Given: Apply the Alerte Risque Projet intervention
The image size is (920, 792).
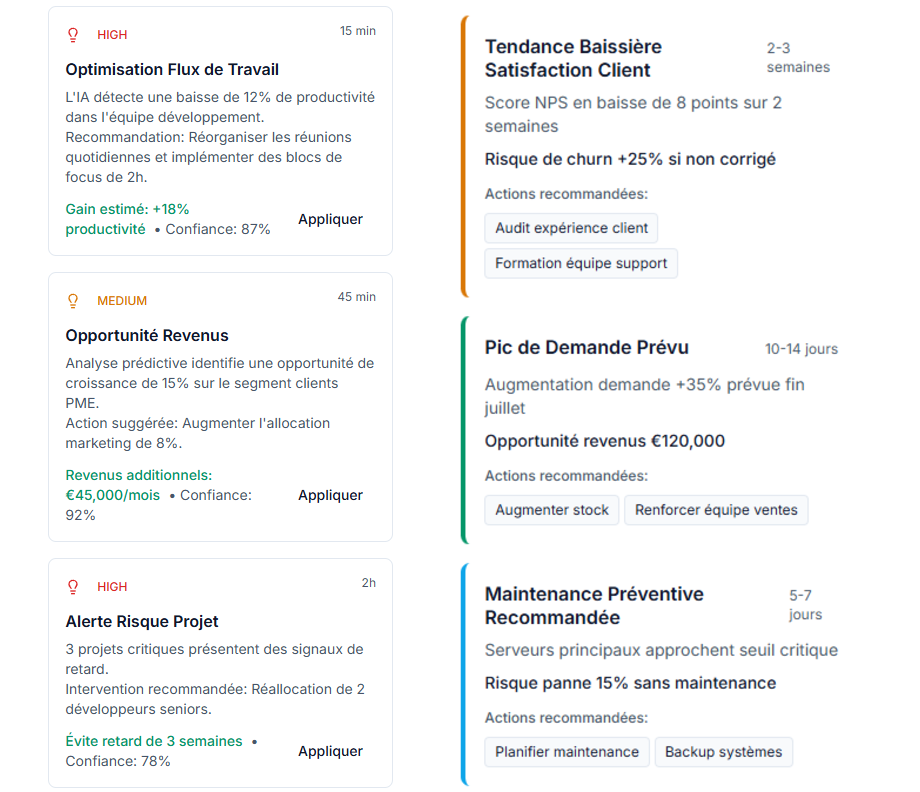Looking at the screenshot, I should click(x=330, y=751).
